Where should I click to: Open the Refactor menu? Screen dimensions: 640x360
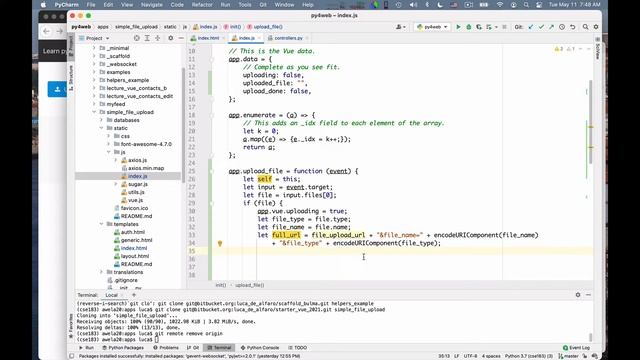[202, 5]
